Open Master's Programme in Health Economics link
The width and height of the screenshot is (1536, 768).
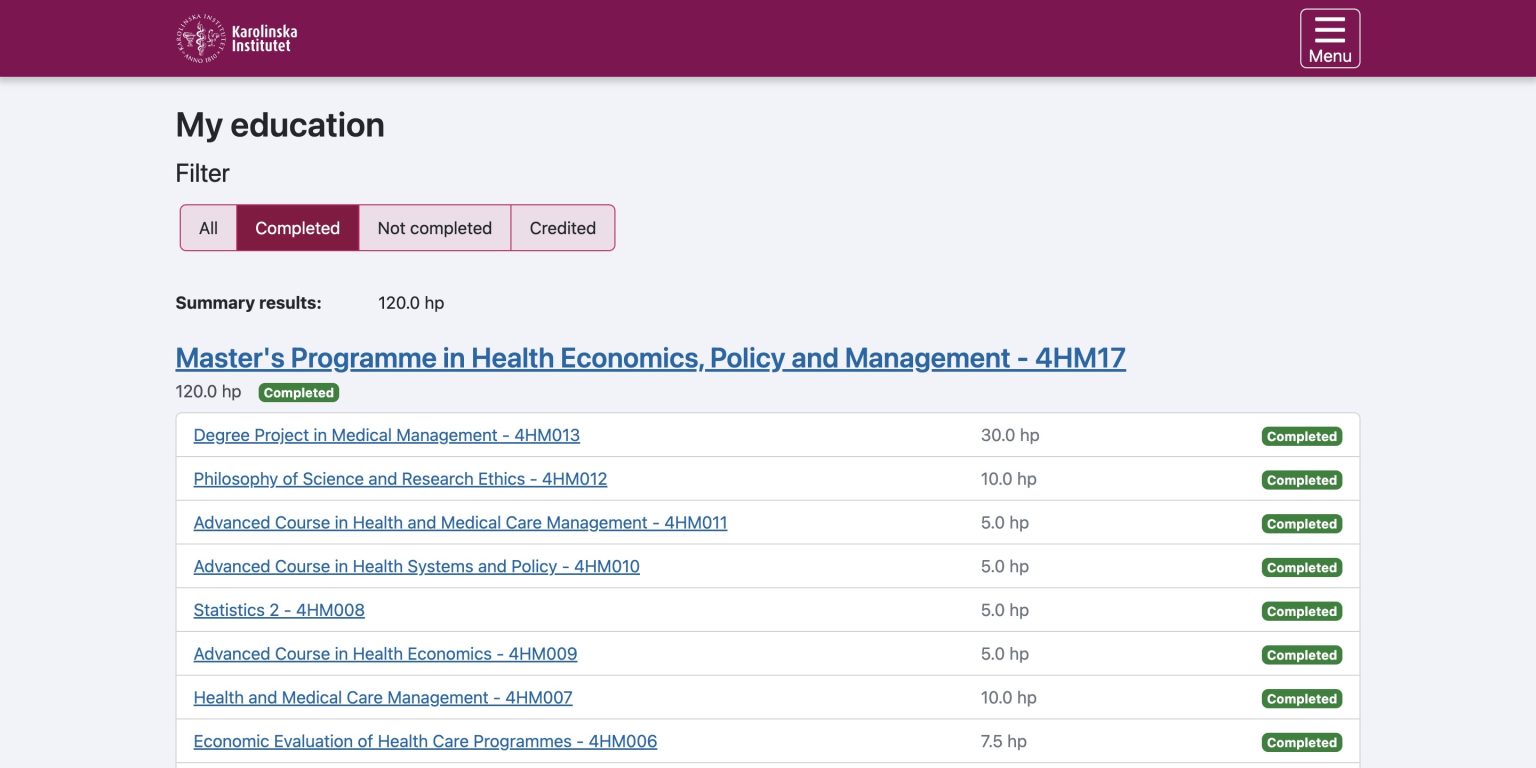tap(650, 358)
